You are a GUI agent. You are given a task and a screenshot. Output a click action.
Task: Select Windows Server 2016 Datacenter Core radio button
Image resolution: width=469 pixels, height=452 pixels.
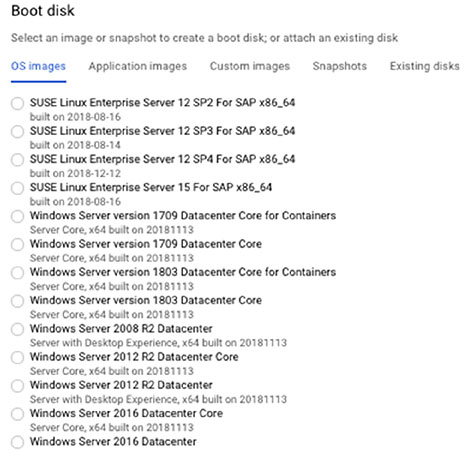tap(17, 414)
